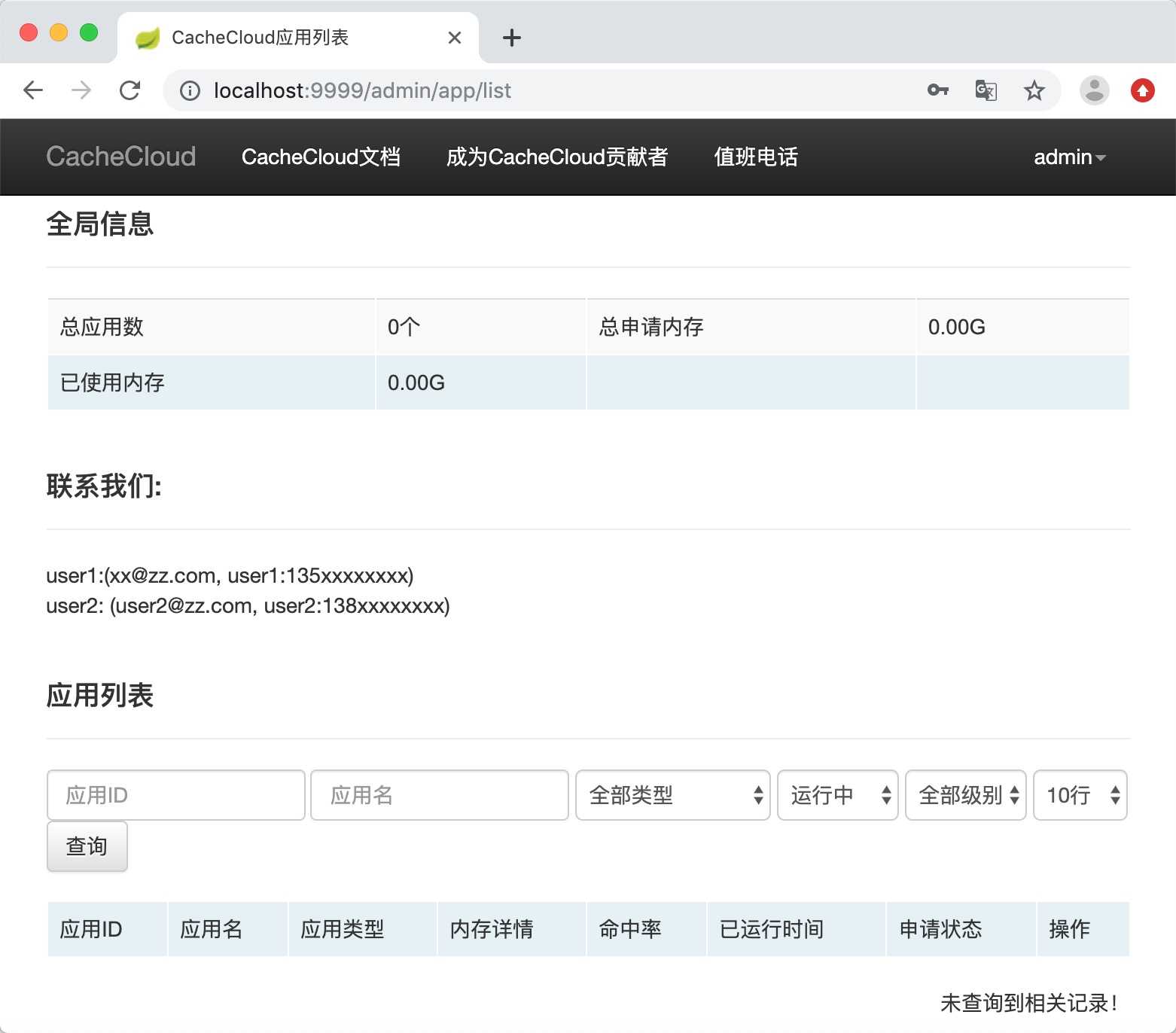This screenshot has height=1033, width=1176.
Task: Click the user1 contact line
Action: pyautogui.click(x=230, y=576)
